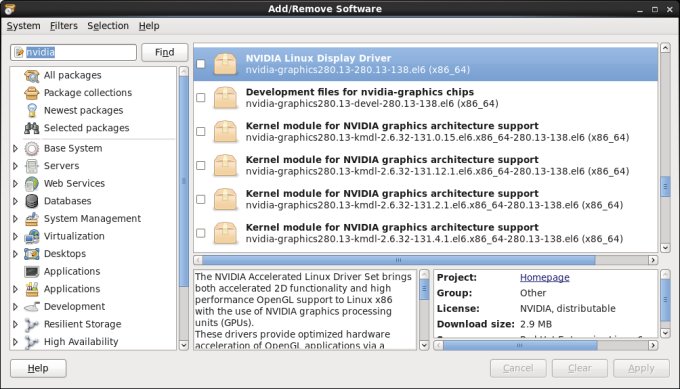Click package icon of kmdl-2.6.32-131.2.1 kernel module
Viewport: 680px width, 389px height.
click(x=226, y=199)
